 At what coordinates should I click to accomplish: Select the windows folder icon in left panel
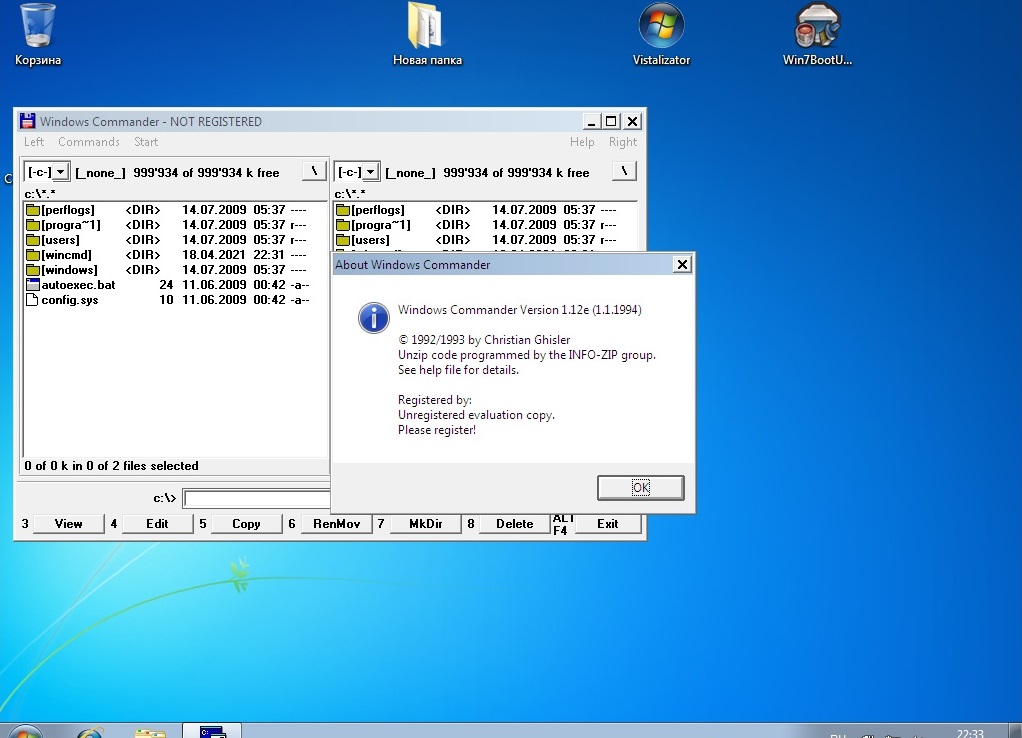click(x=33, y=270)
